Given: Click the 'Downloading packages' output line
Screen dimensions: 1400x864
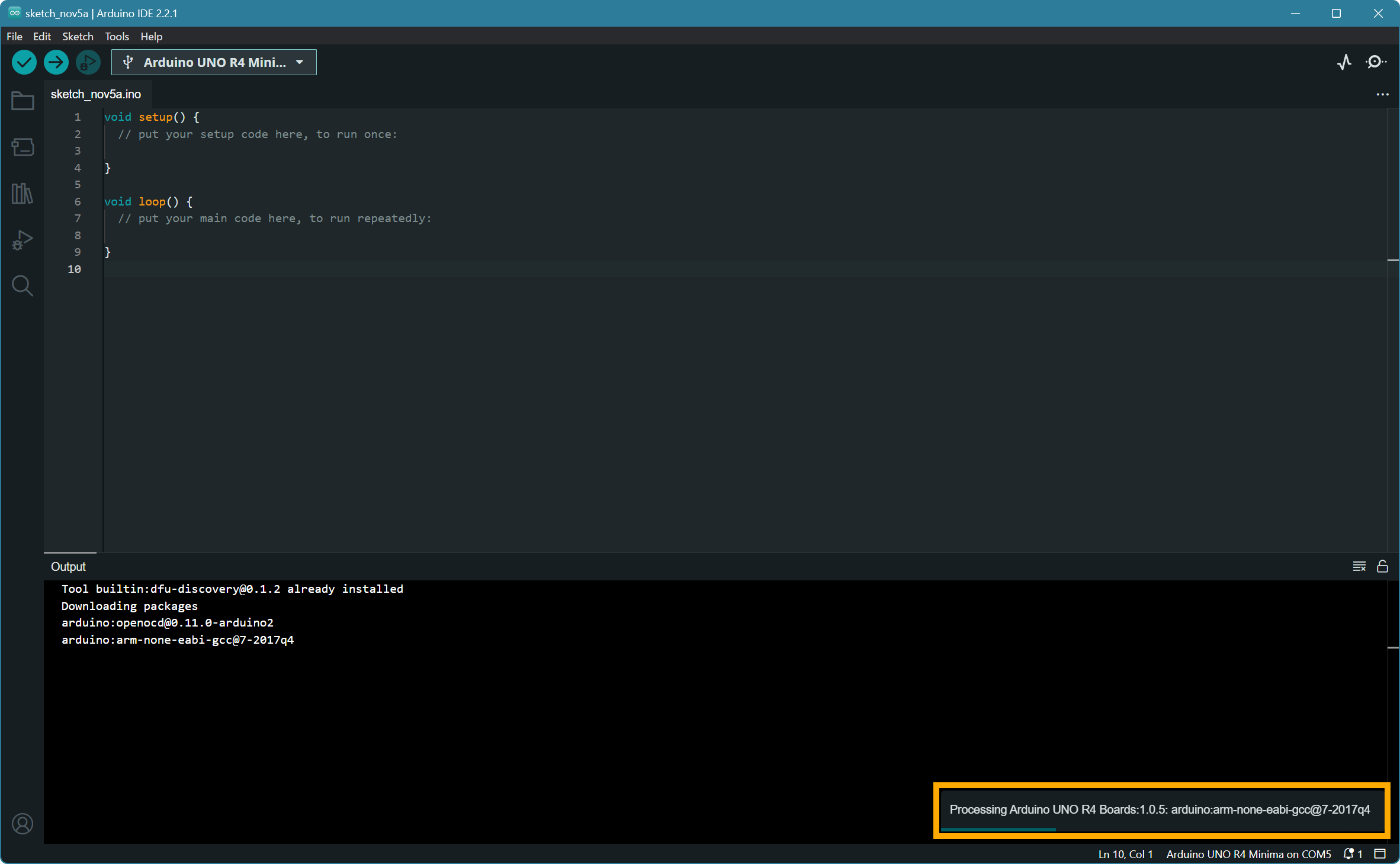Looking at the screenshot, I should (x=130, y=606).
